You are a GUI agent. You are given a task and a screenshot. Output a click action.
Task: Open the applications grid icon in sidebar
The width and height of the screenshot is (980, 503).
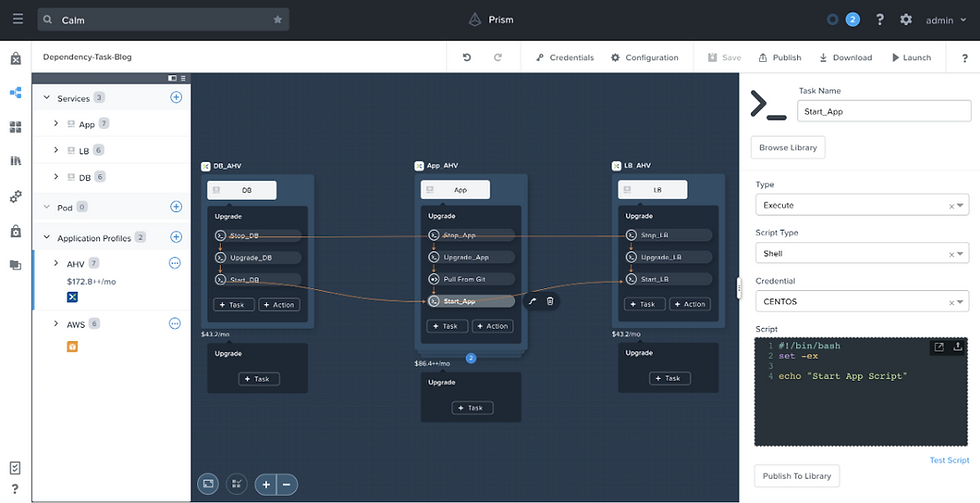[x=16, y=127]
